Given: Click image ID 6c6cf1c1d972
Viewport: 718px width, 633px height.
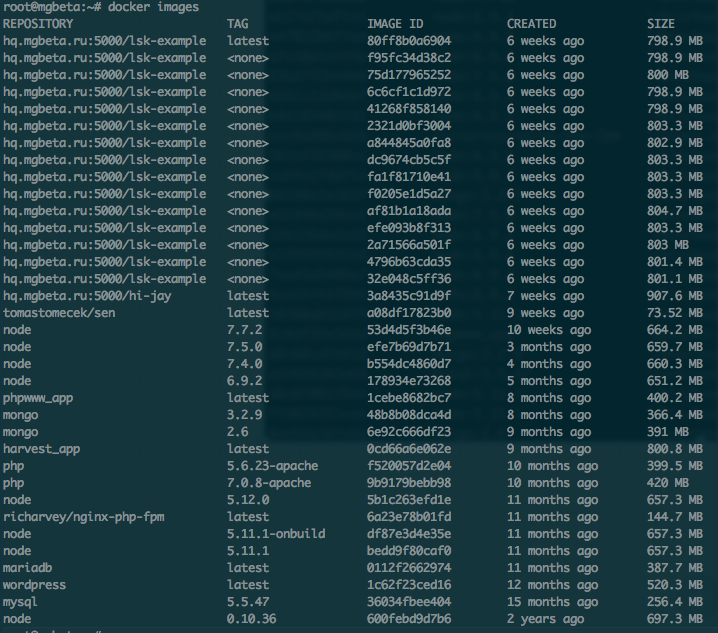Looking at the screenshot, I should pyautogui.click(x=409, y=92).
